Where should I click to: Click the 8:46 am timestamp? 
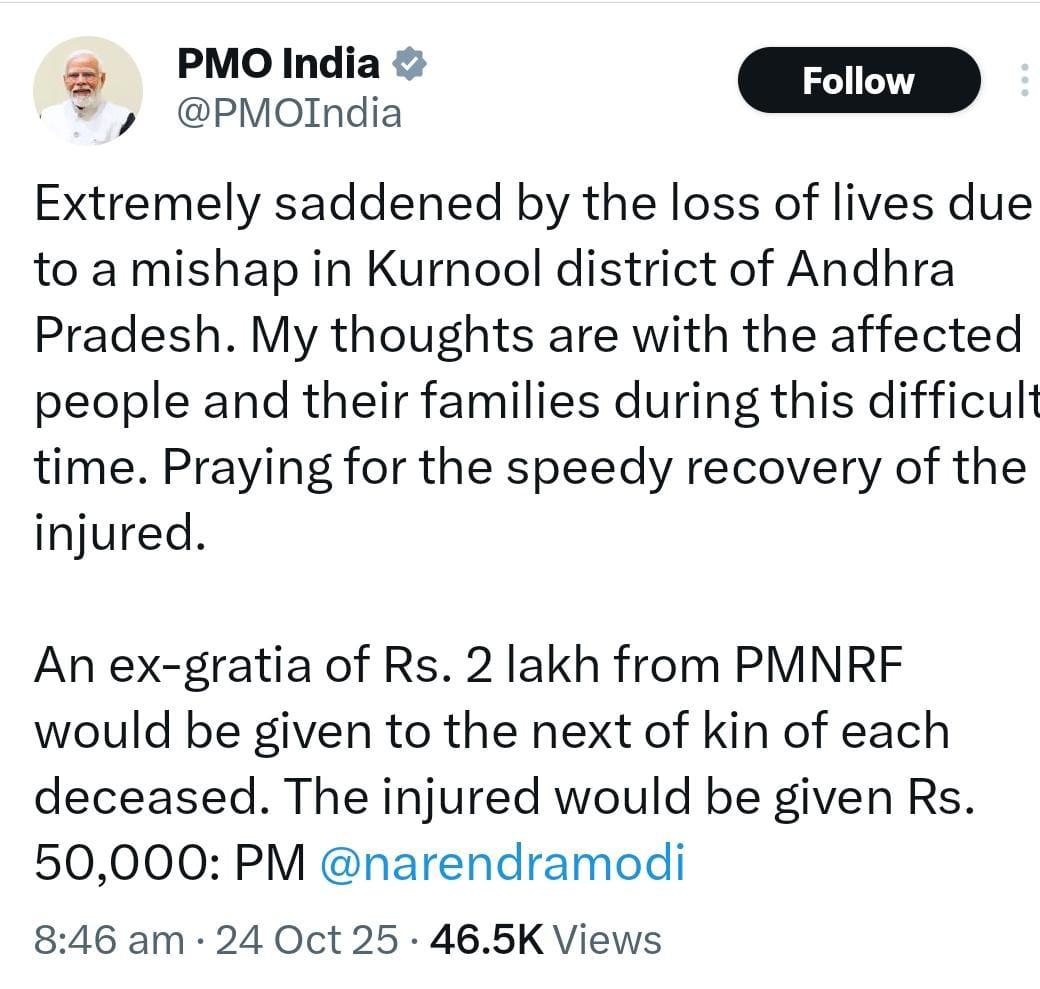pyautogui.click(x=108, y=940)
